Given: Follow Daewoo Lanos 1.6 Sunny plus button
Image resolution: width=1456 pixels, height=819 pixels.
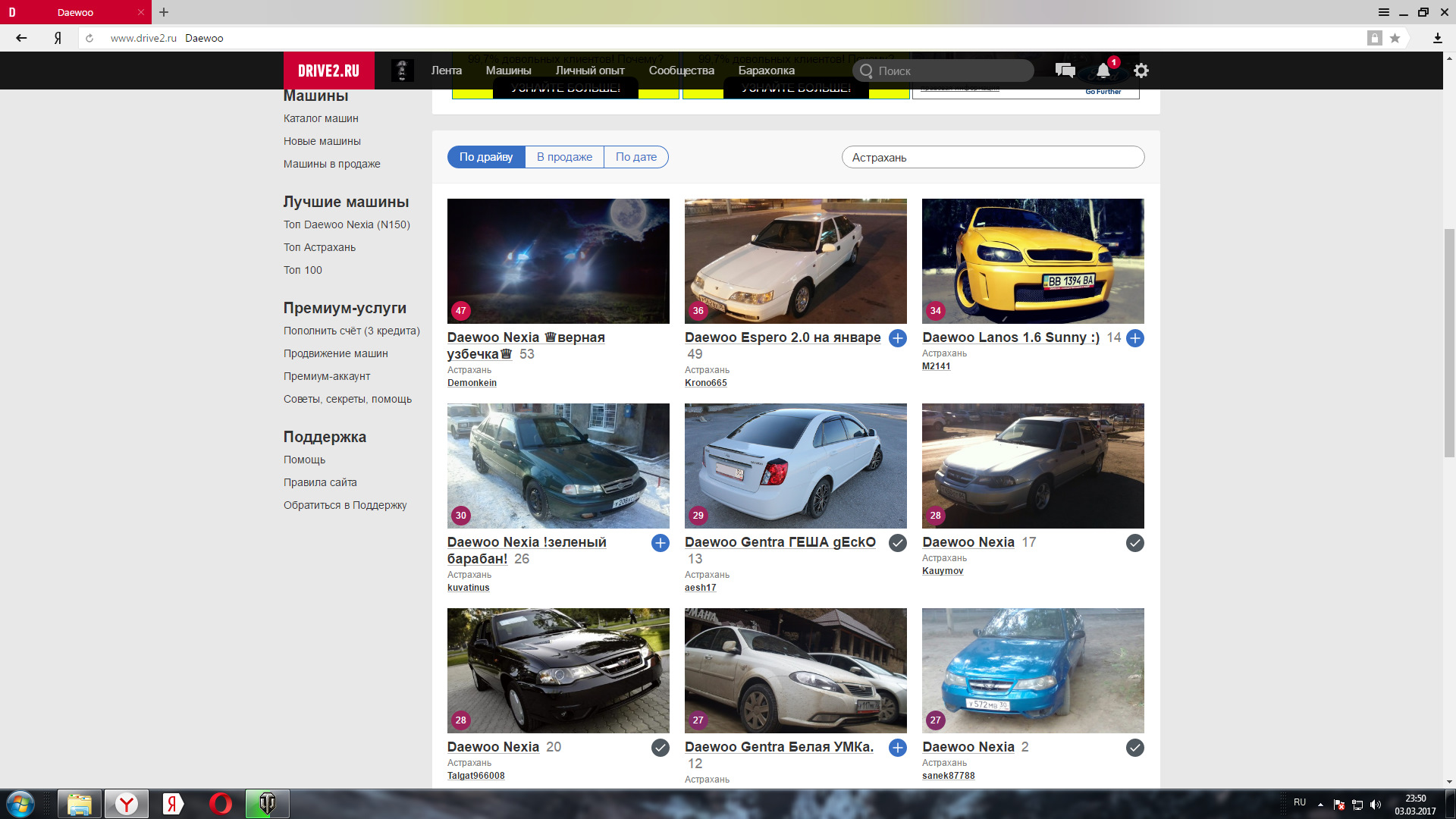Looking at the screenshot, I should (x=1134, y=338).
